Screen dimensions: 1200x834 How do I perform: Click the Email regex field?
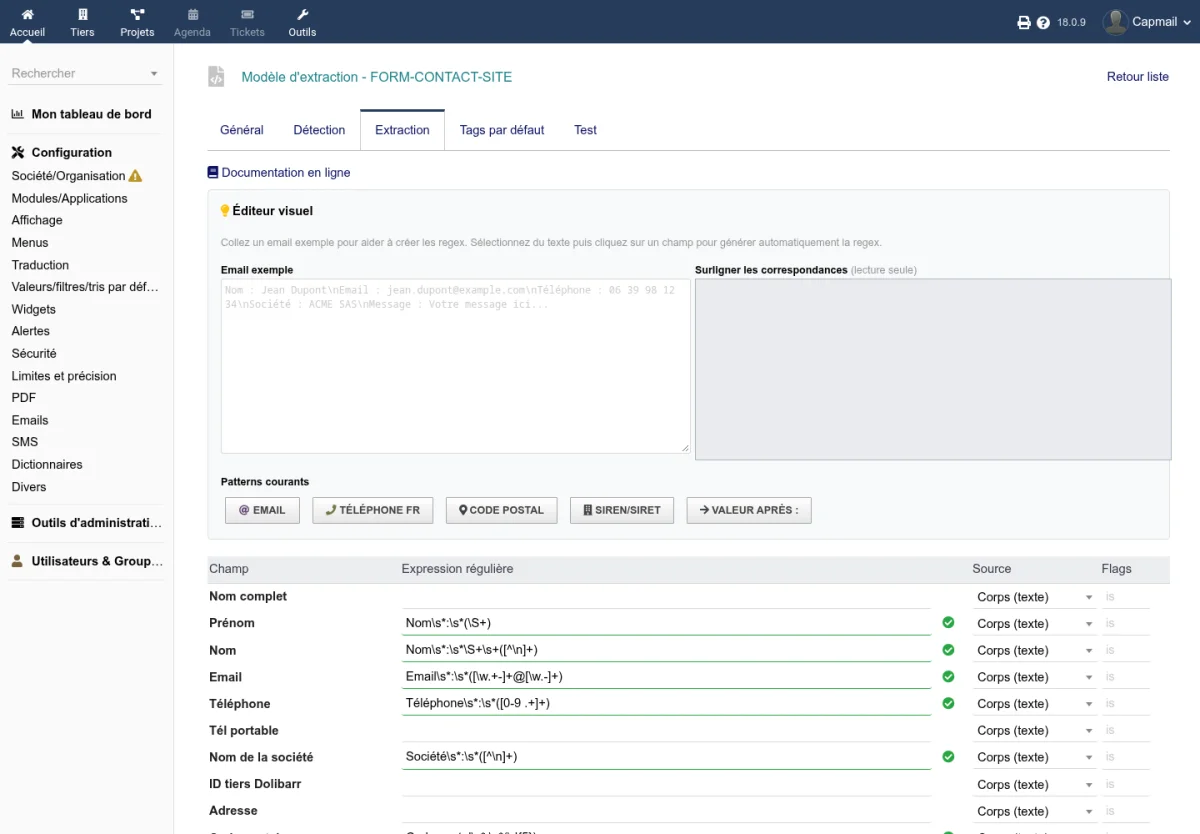[666, 677]
